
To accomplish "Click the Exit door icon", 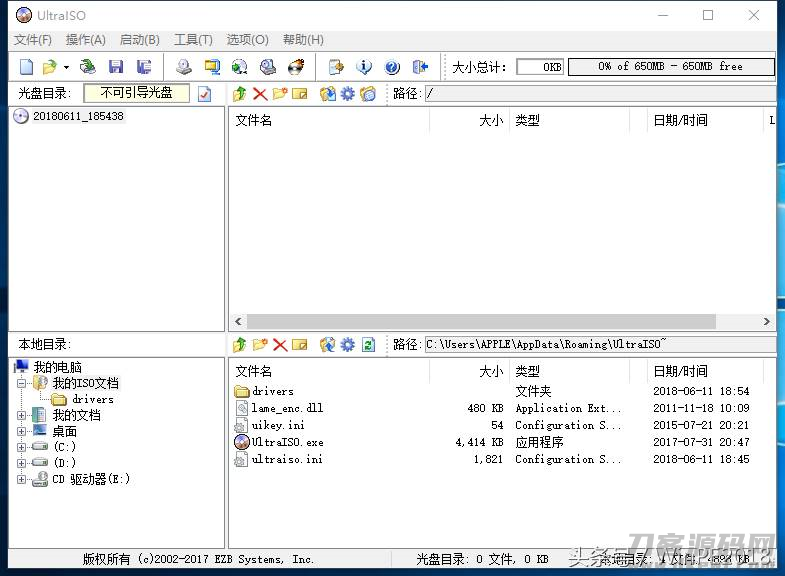I will (x=421, y=67).
